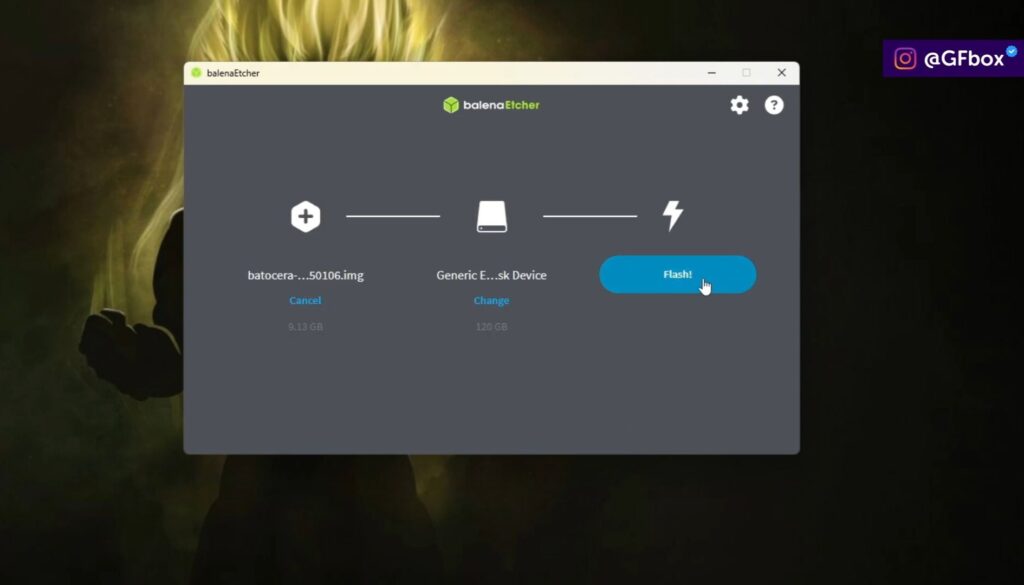Cancel the selected batocera image
The image size is (1024, 585).
tap(305, 300)
